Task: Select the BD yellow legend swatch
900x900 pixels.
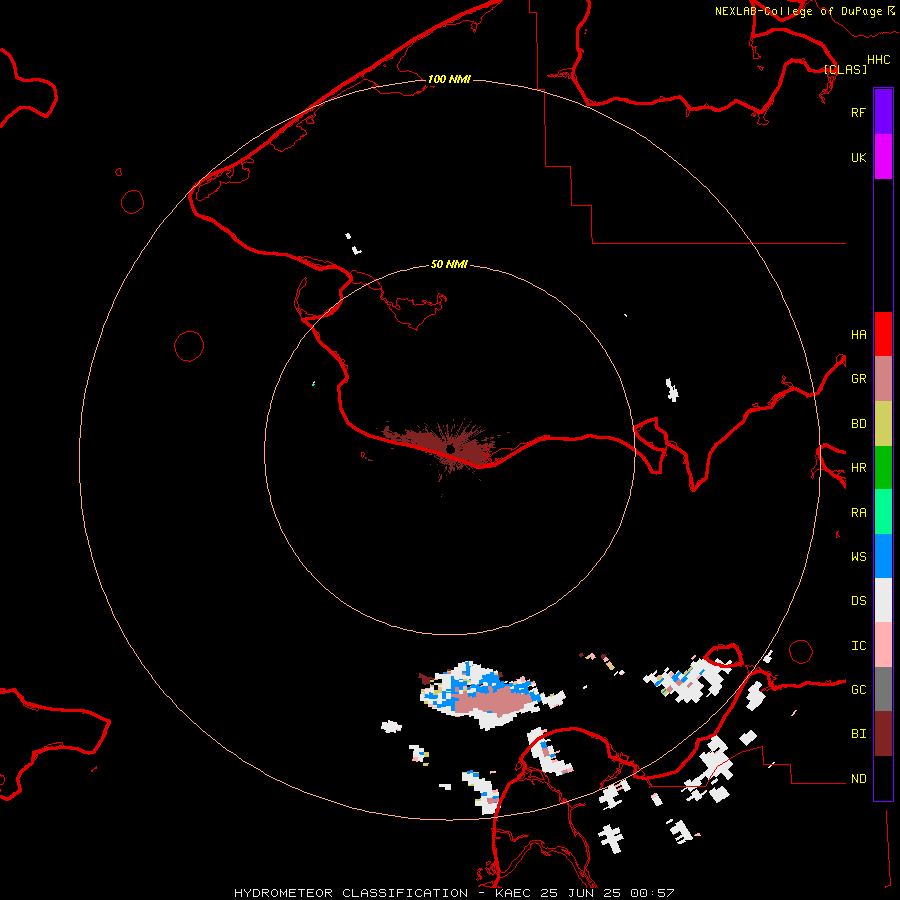Action: tap(883, 424)
